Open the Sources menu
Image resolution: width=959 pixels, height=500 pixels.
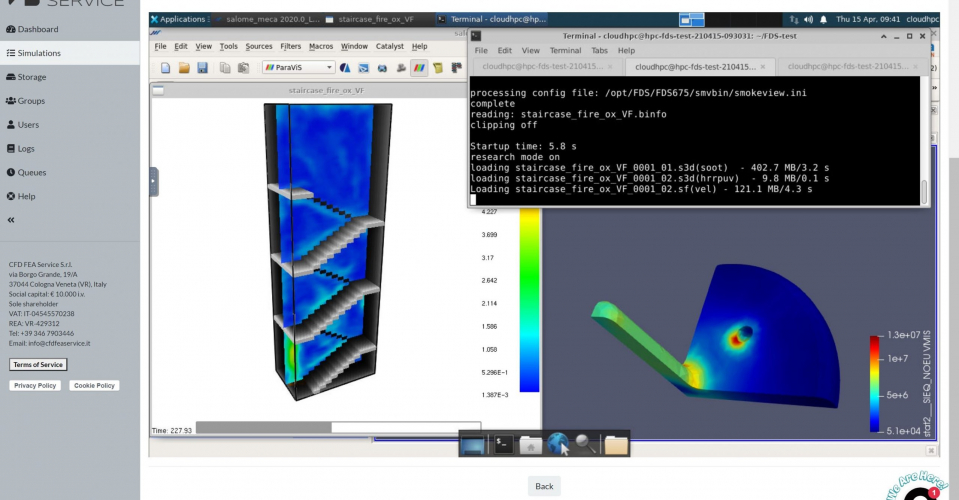pos(259,46)
